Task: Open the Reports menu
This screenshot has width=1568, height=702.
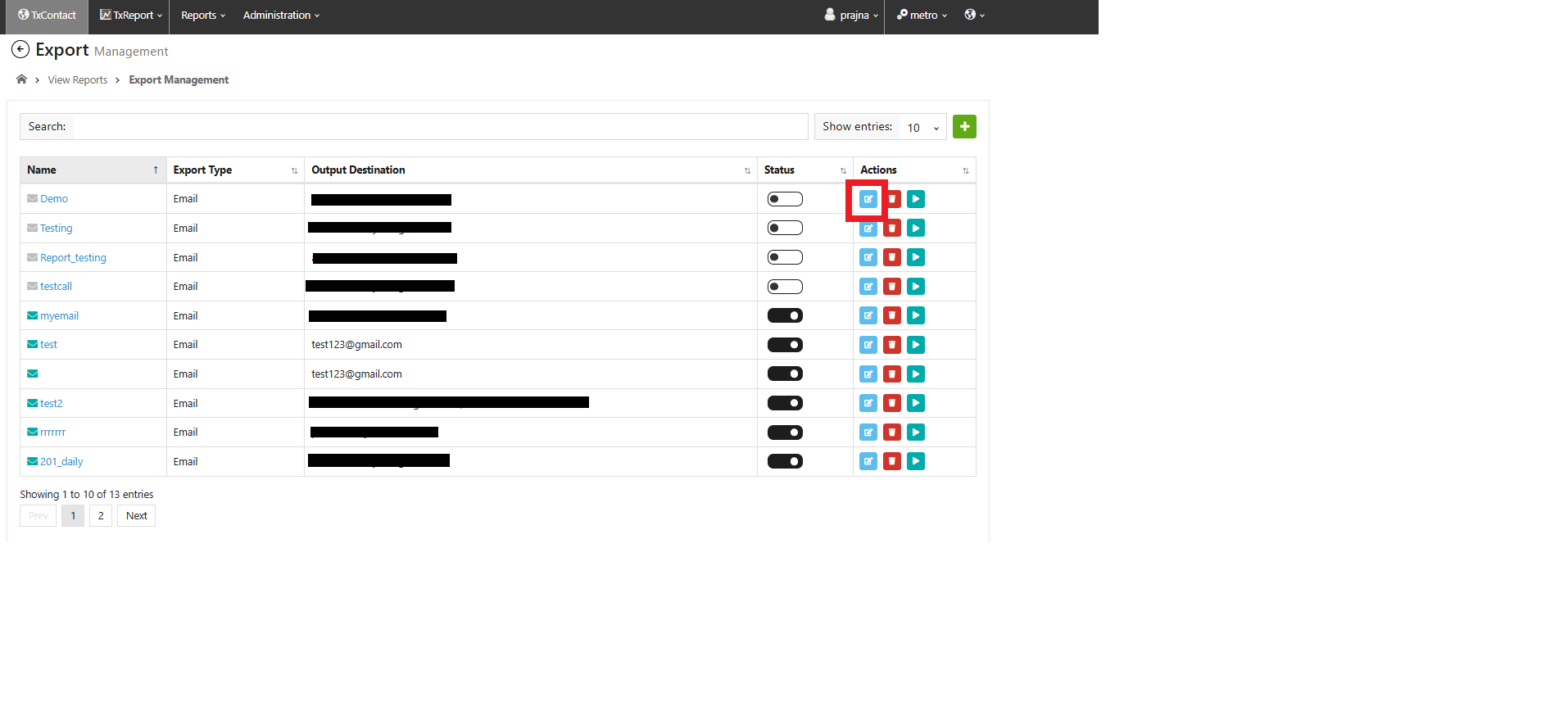Action: [x=202, y=16]
